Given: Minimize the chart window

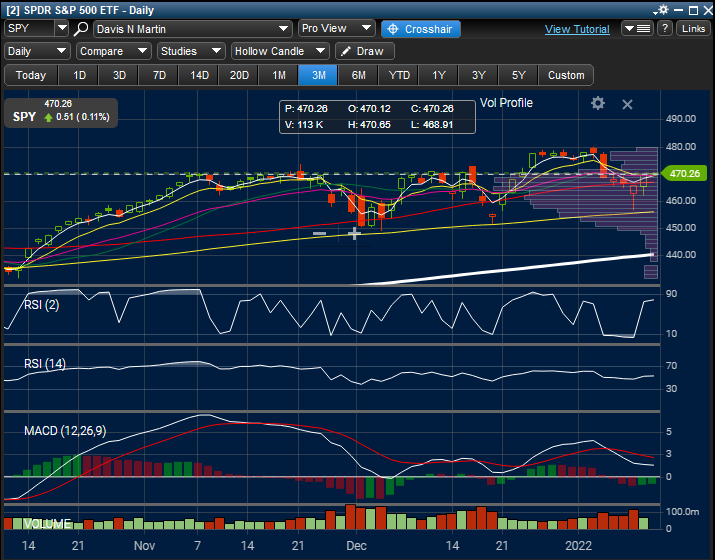Looking at the screenshot, I should [679, 10].
